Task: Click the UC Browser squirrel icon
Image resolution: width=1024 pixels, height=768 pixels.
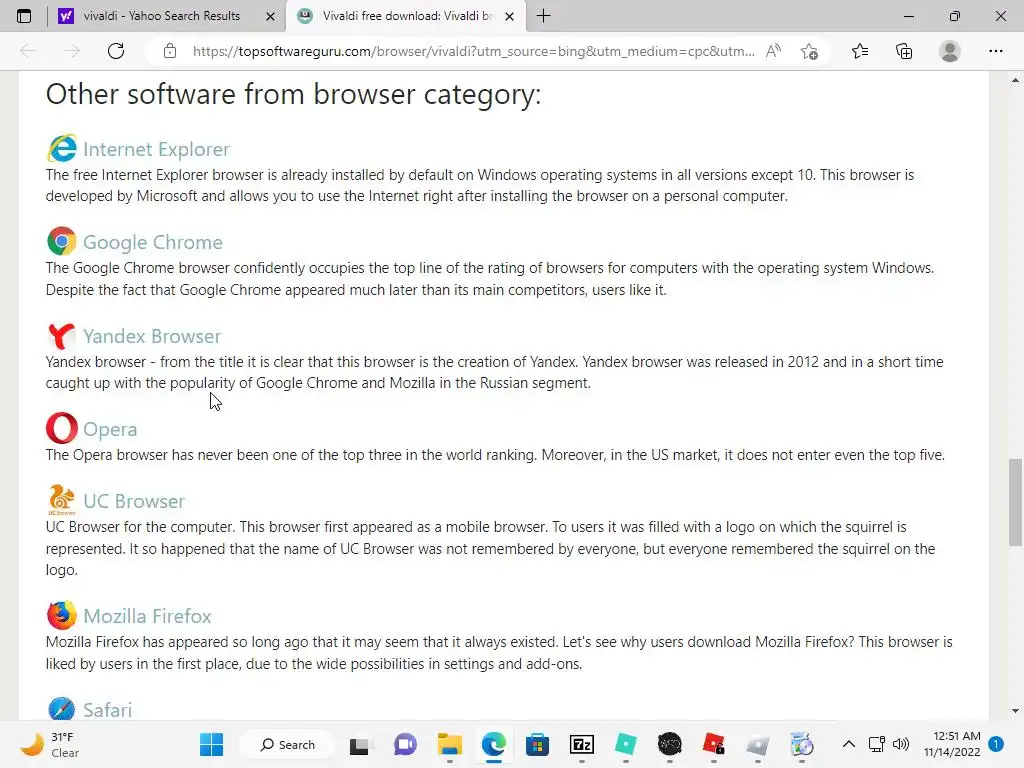Action: tap(61, 500)
